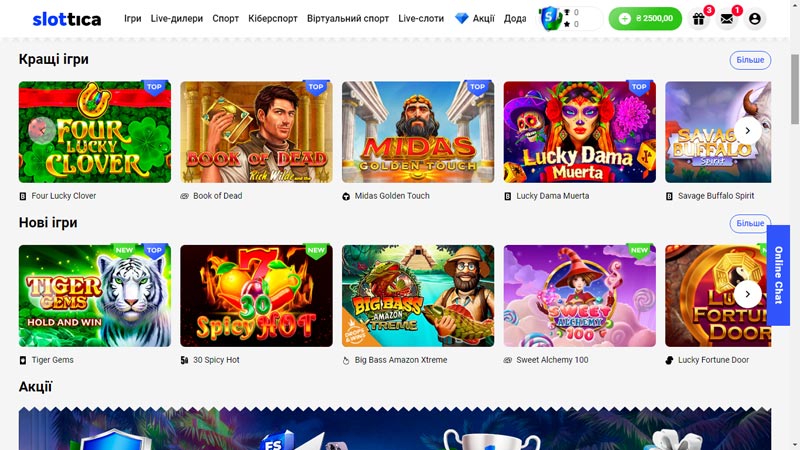This screenshot has width=800, height=450.
Task: Open the envelope messages icon
Action: click(727, 19)
